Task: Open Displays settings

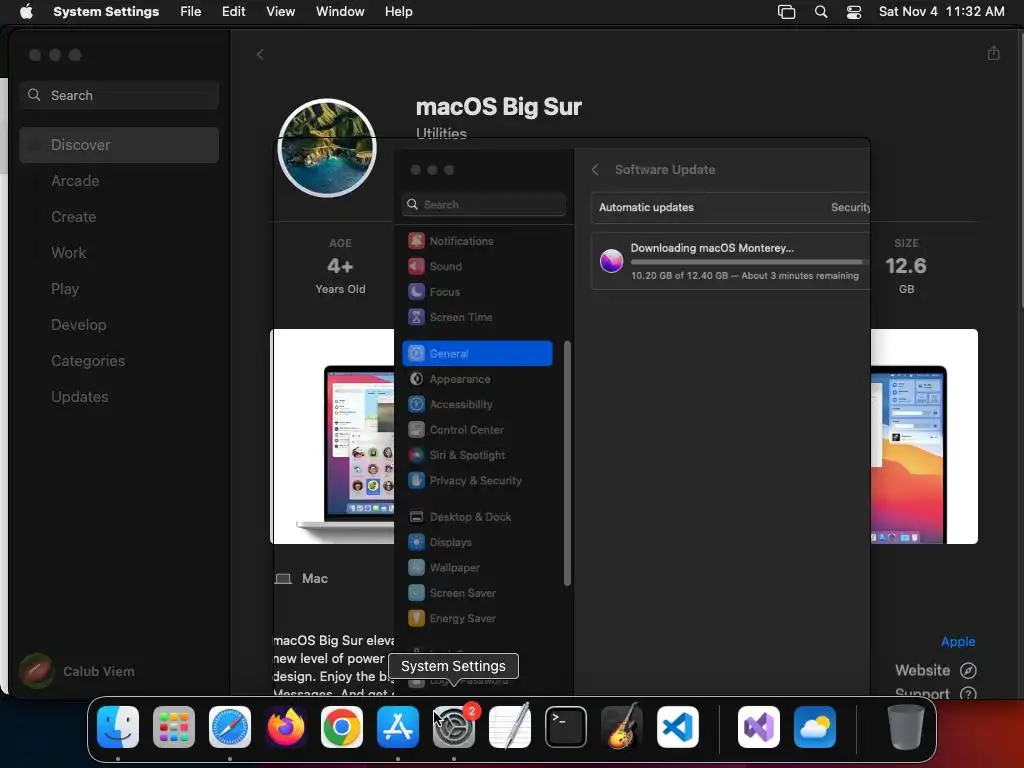Action: (x=478, y=542)
